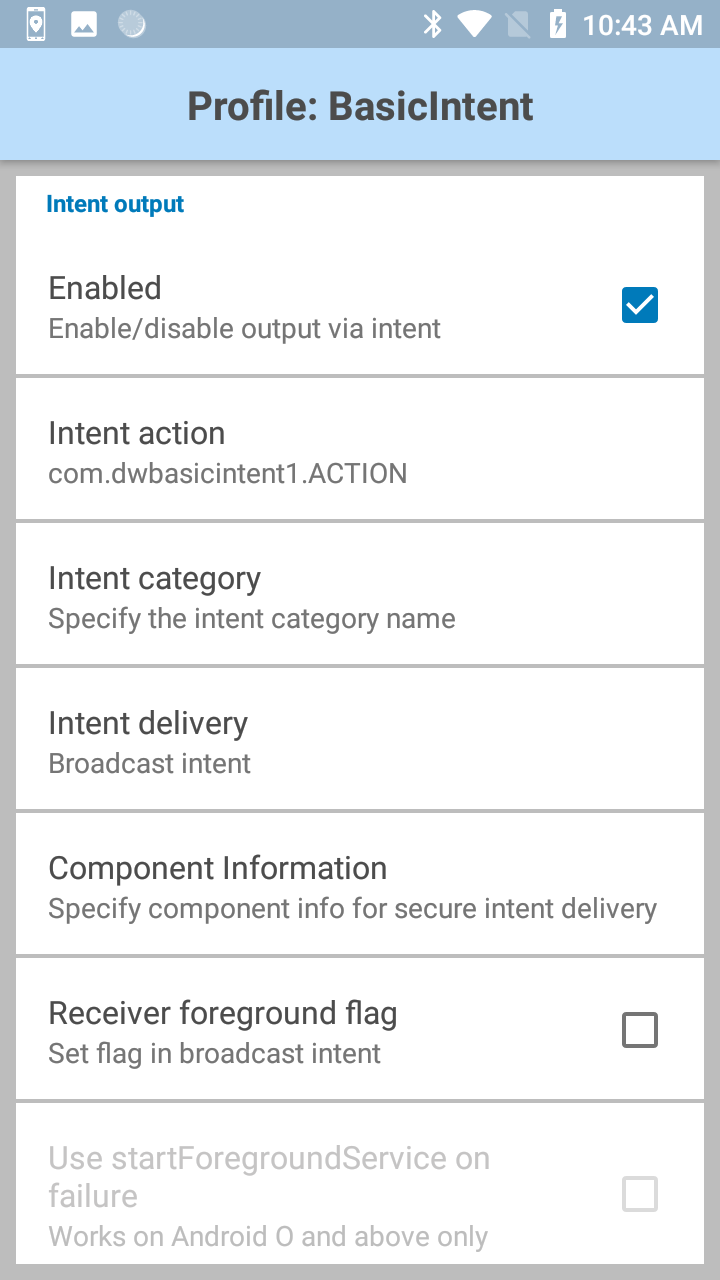This screenshot has height=1280, width=720.
Task: Tap the circular loading notification icon
Action: click(x=131, y=24)
